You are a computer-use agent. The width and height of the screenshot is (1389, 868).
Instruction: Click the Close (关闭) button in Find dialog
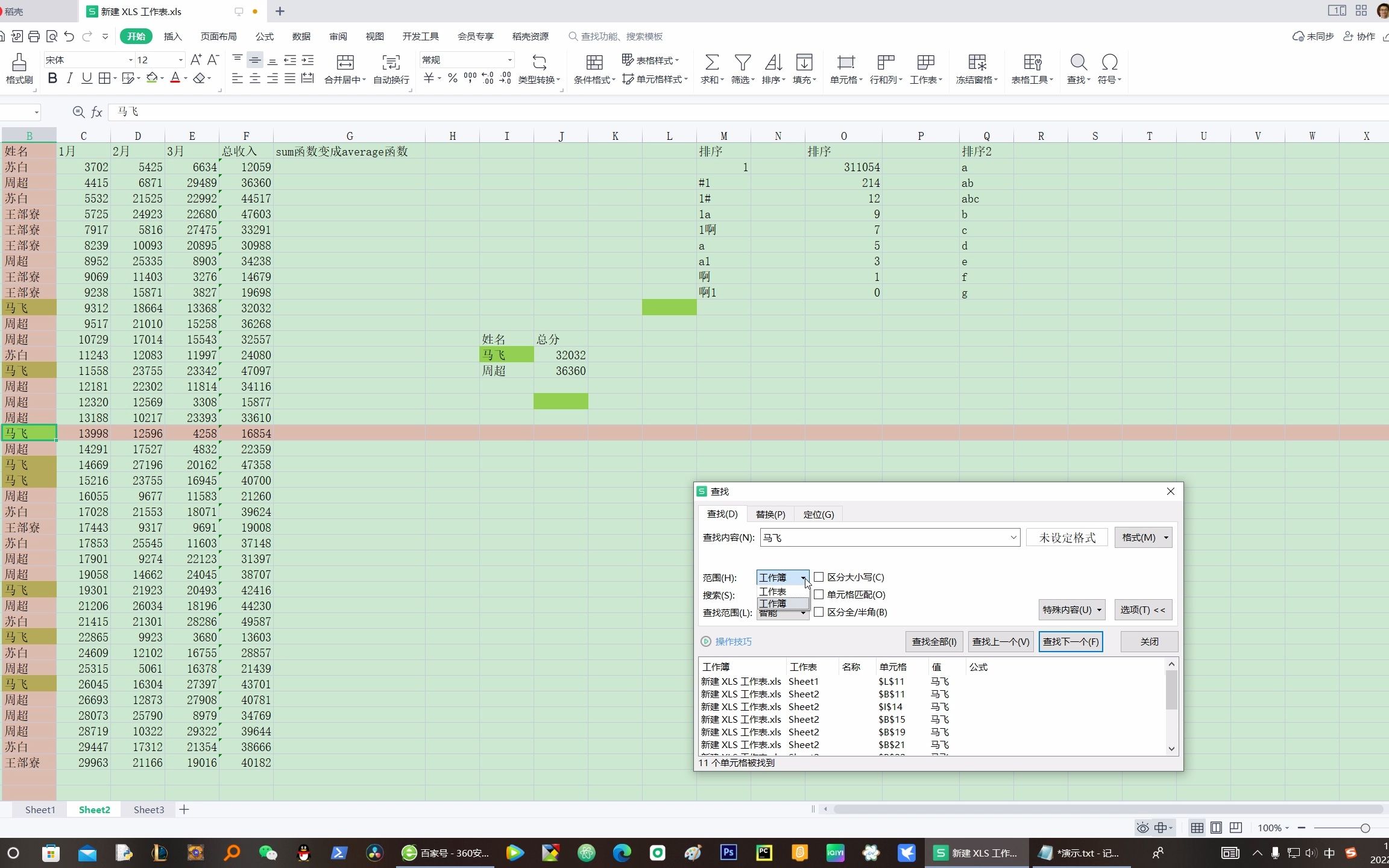1149,641
